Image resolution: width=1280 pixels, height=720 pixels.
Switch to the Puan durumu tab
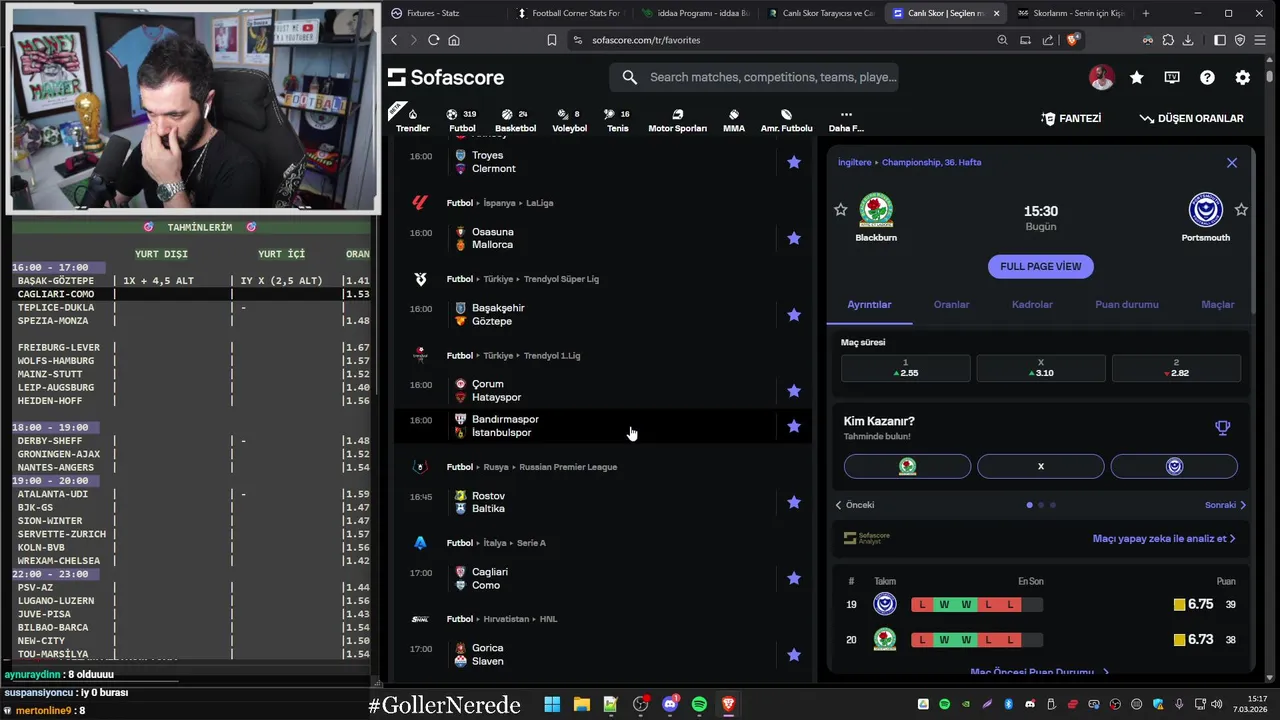1127,304
